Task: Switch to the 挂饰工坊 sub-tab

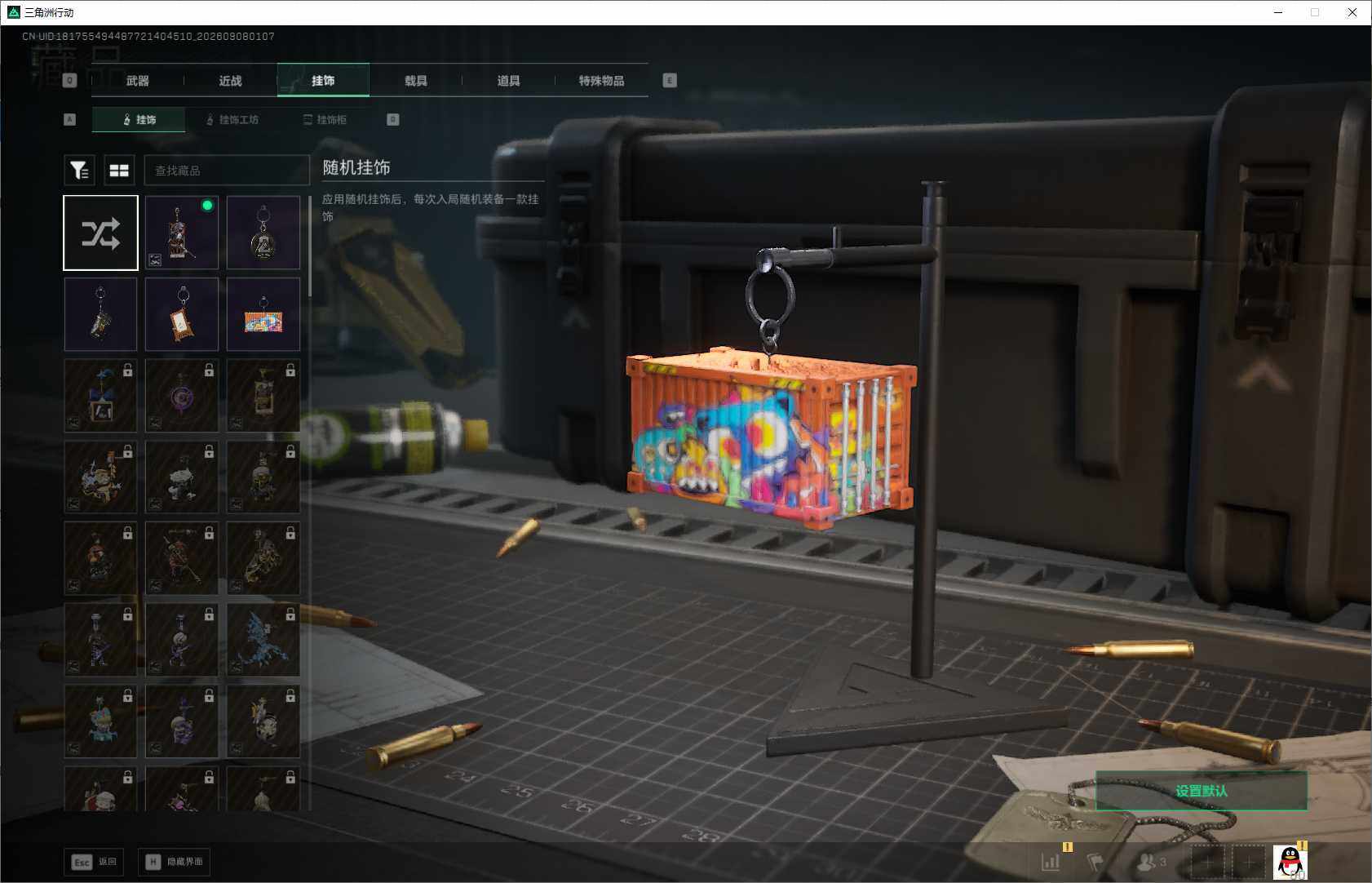Action: 232,119
